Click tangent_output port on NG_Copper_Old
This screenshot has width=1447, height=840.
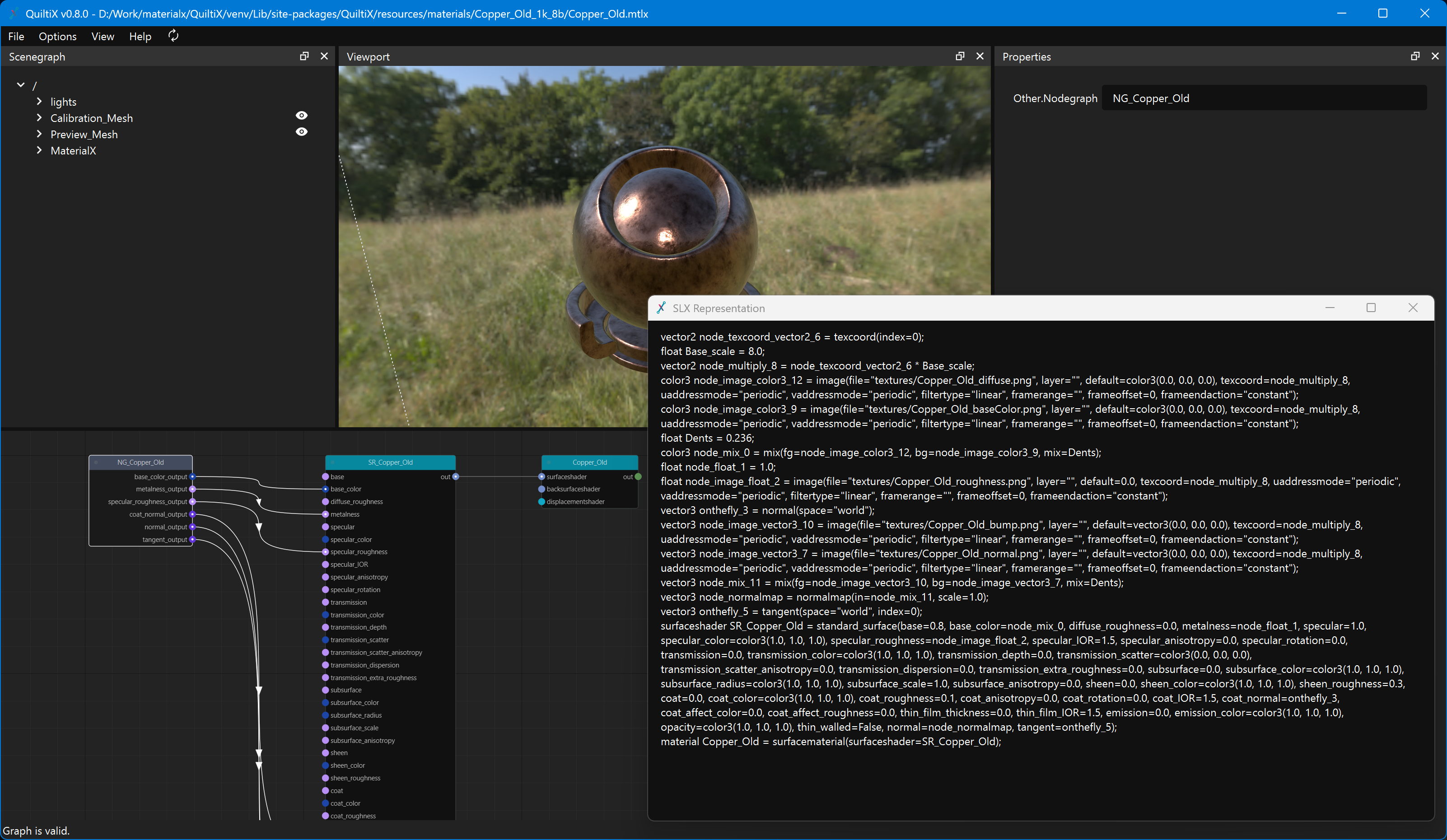coord(192,540)
